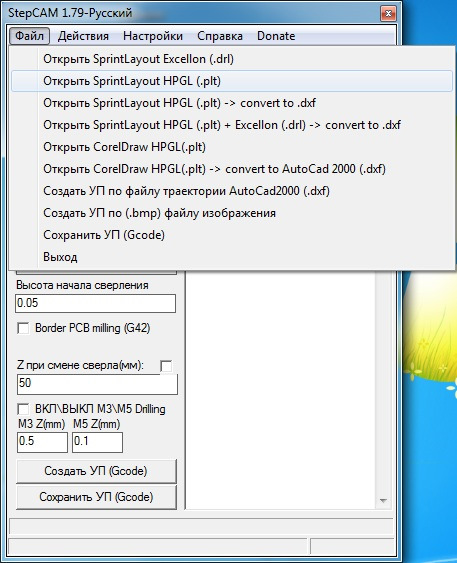Click Сохранить УП (Gcode) in the file menu
The width and height of the screenshot is (457, 563).
point(232,235)
